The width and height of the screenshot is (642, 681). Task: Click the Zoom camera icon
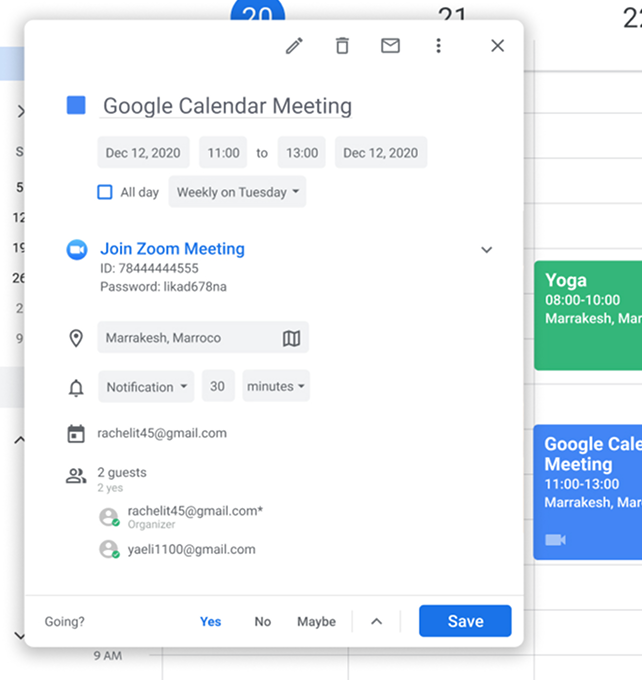click(x=77, y=250)
